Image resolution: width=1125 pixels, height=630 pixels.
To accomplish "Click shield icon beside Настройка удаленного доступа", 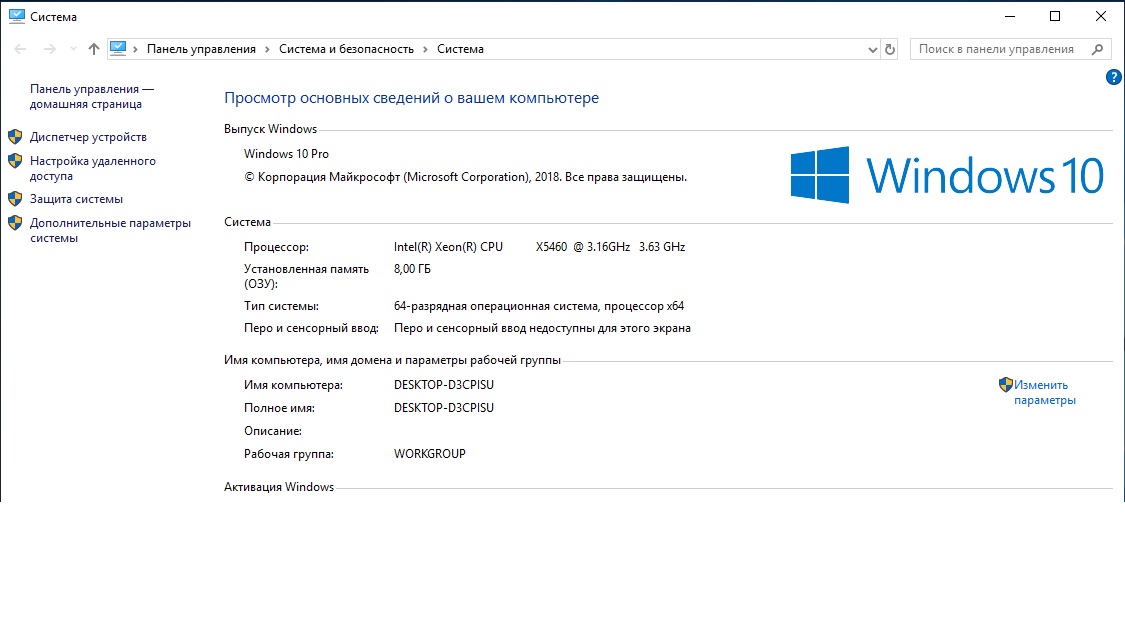I will coord(15,161).
